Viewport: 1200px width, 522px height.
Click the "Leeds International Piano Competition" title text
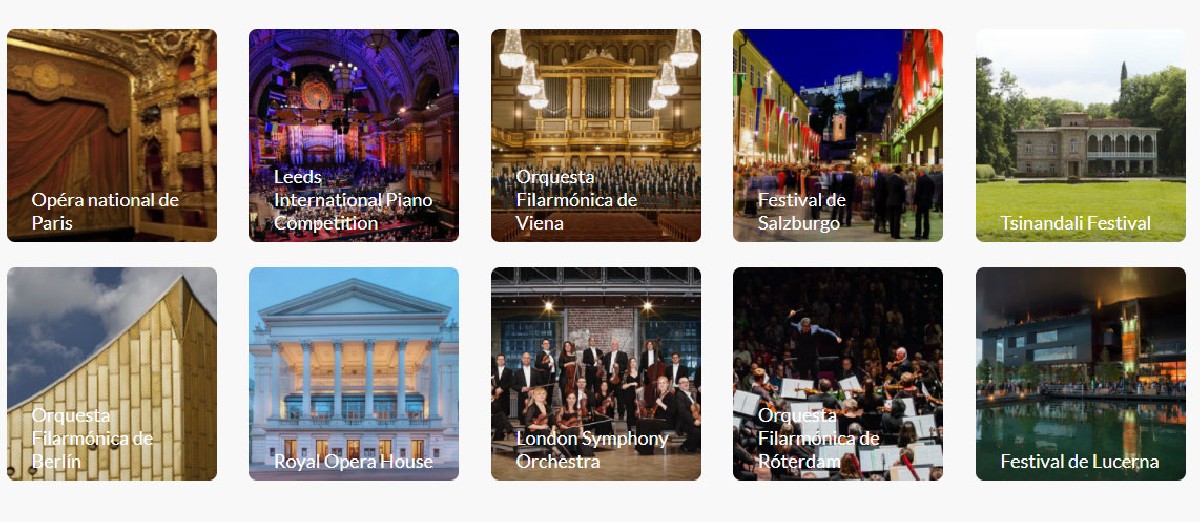(x=353, y=200)
